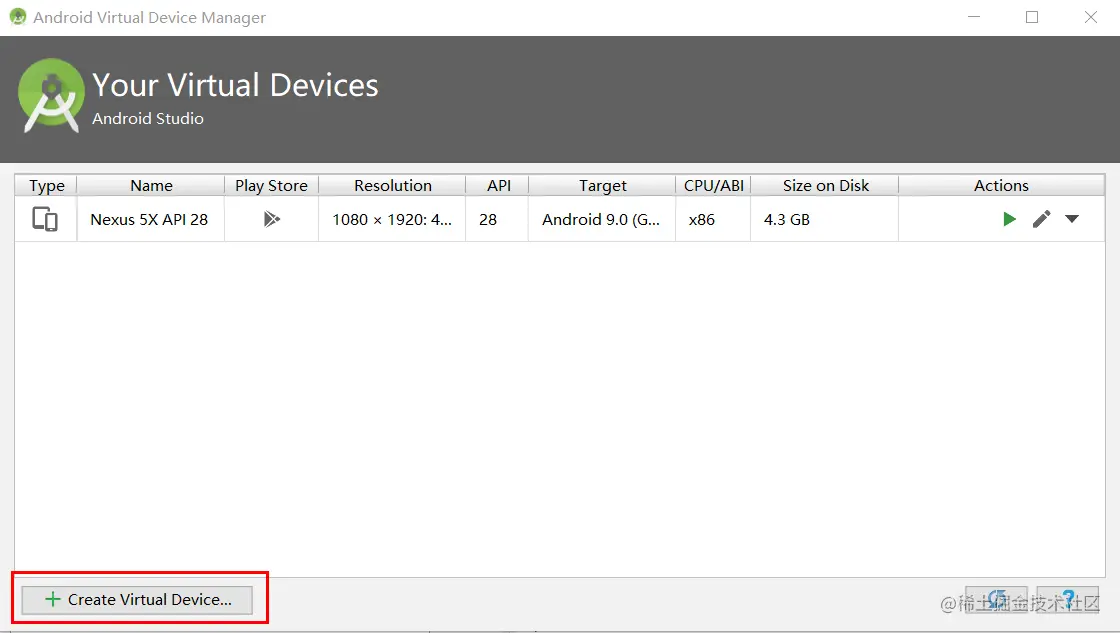Click the Resolution column header

pyautogui.click(x=392, y=186)
